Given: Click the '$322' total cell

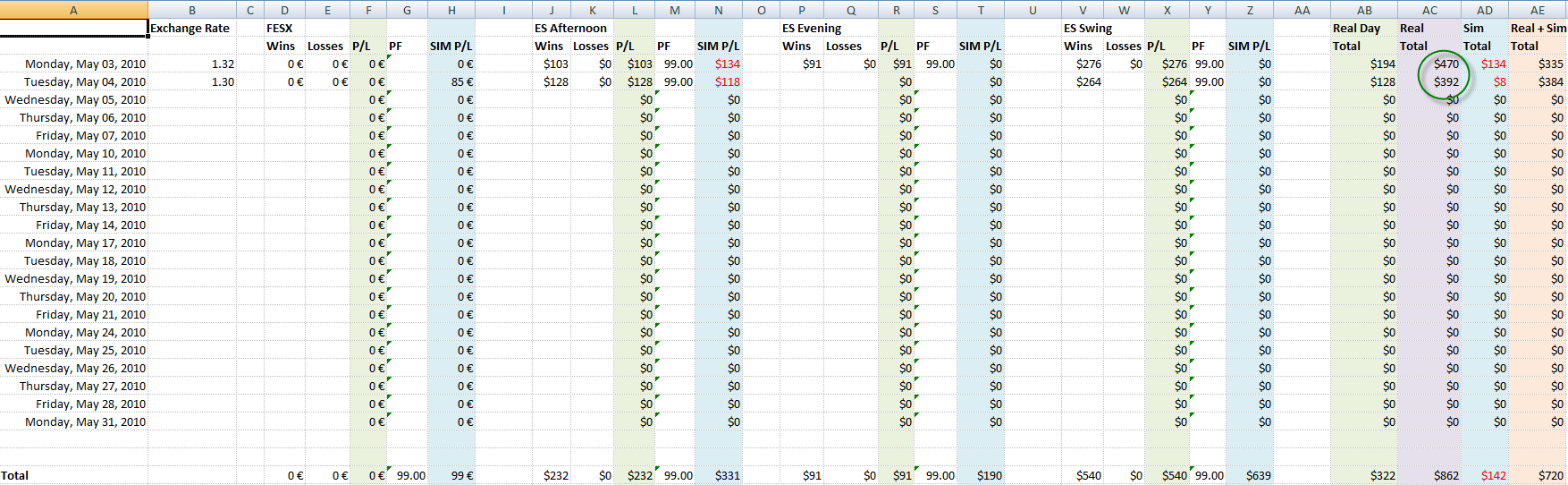Looking at the screenshot, I should (1364, 475).
